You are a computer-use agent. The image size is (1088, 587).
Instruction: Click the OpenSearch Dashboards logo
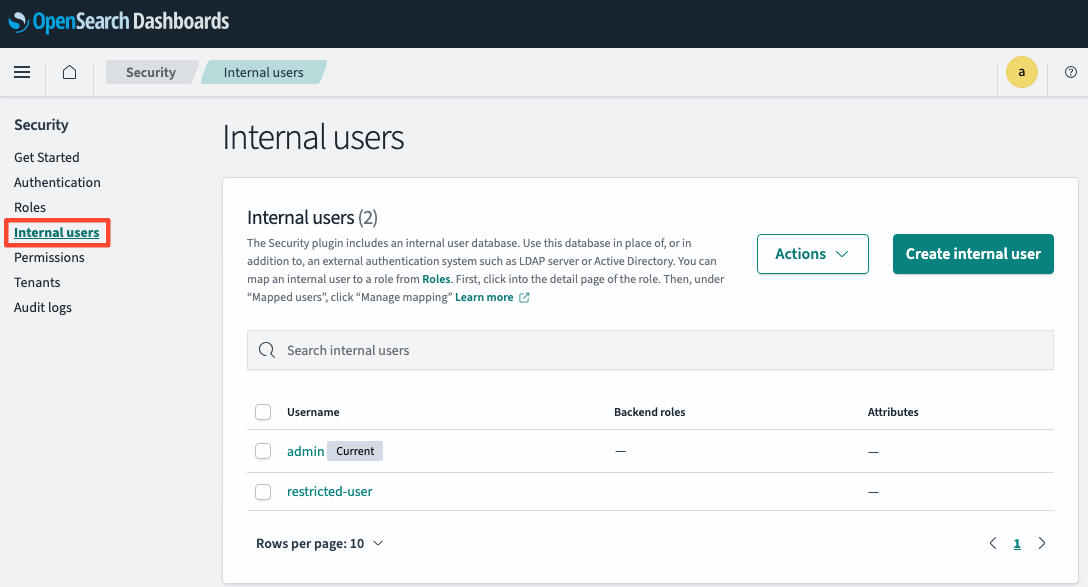pos(119,22)
